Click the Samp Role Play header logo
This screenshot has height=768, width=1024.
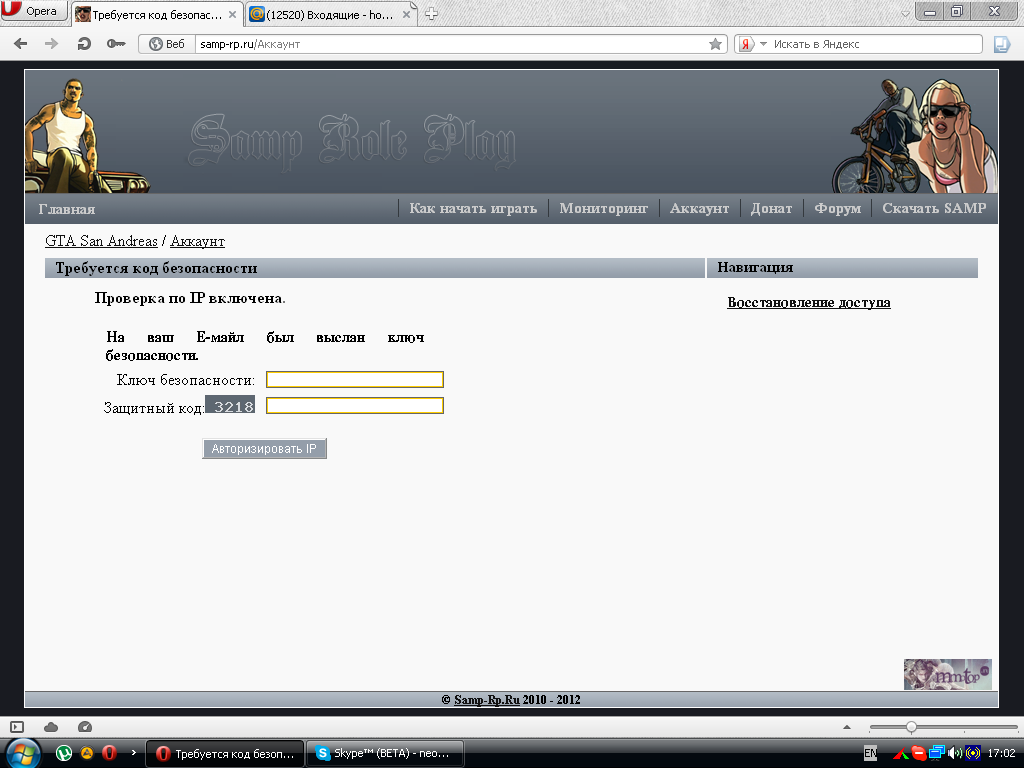tap(353, 142)
